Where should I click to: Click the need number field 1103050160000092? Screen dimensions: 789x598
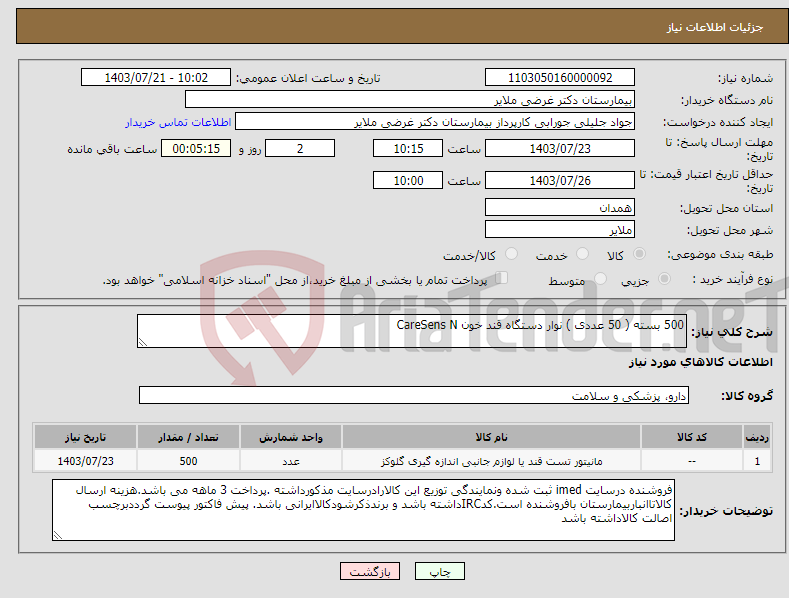(x=560, y=78)
